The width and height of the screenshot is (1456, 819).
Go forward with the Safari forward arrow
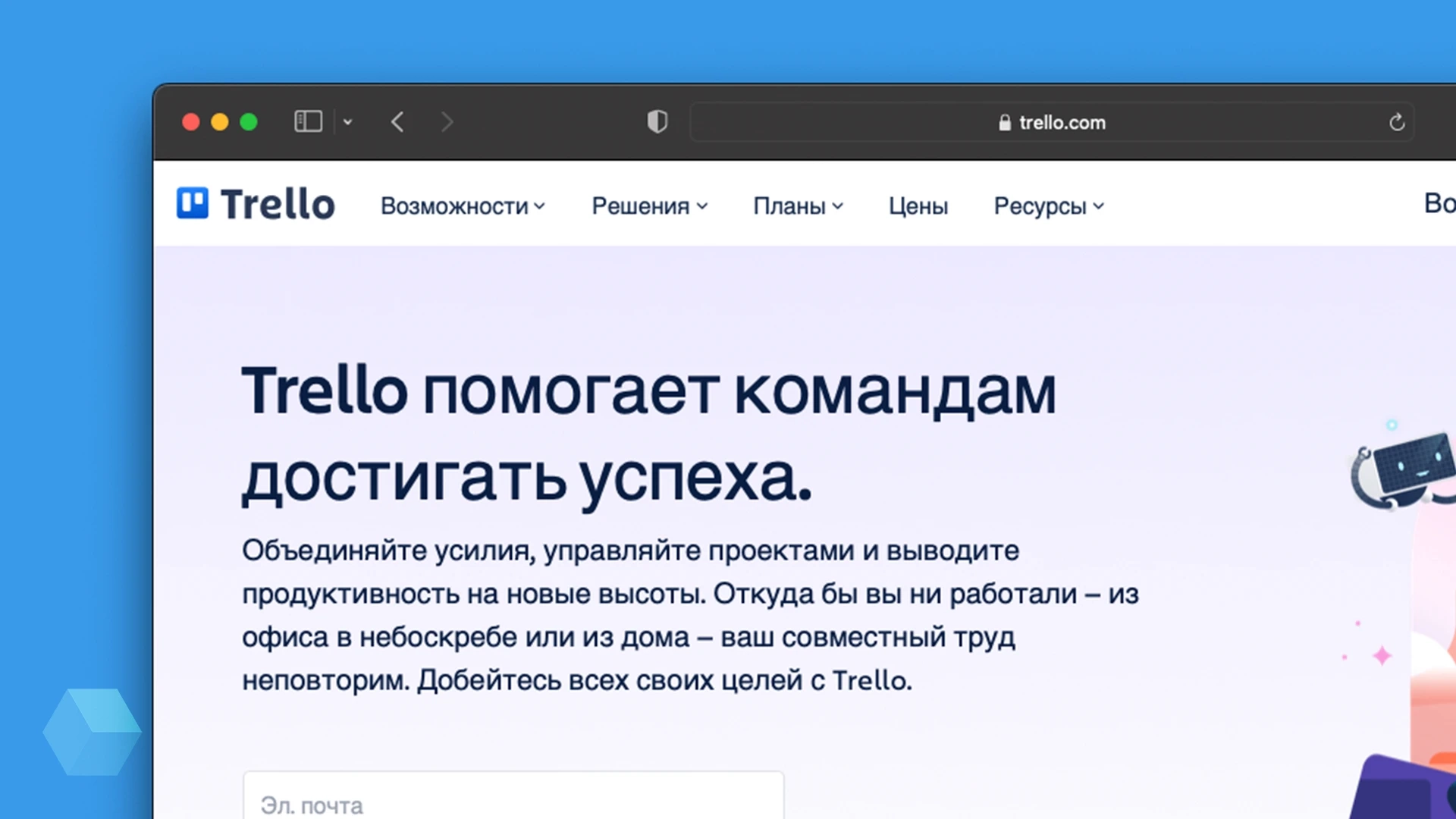click(x=447, y=121)
